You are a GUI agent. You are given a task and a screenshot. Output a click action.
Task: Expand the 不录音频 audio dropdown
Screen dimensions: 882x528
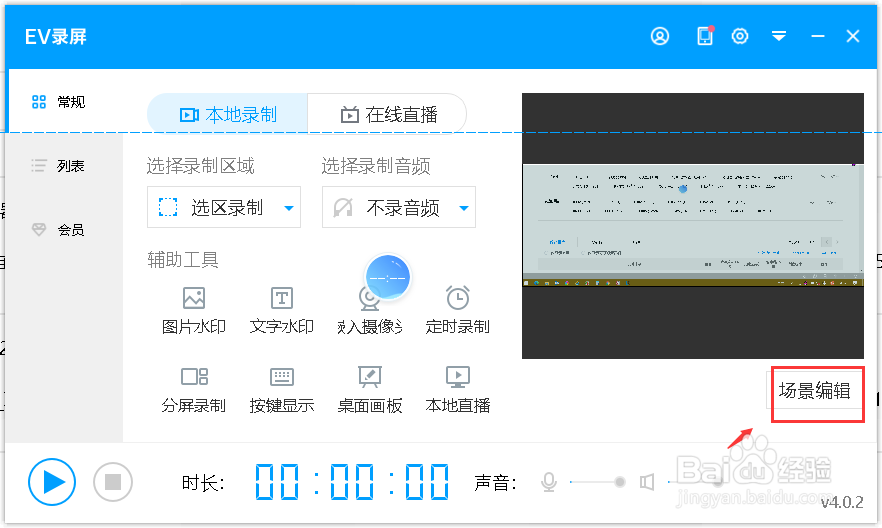399,207
